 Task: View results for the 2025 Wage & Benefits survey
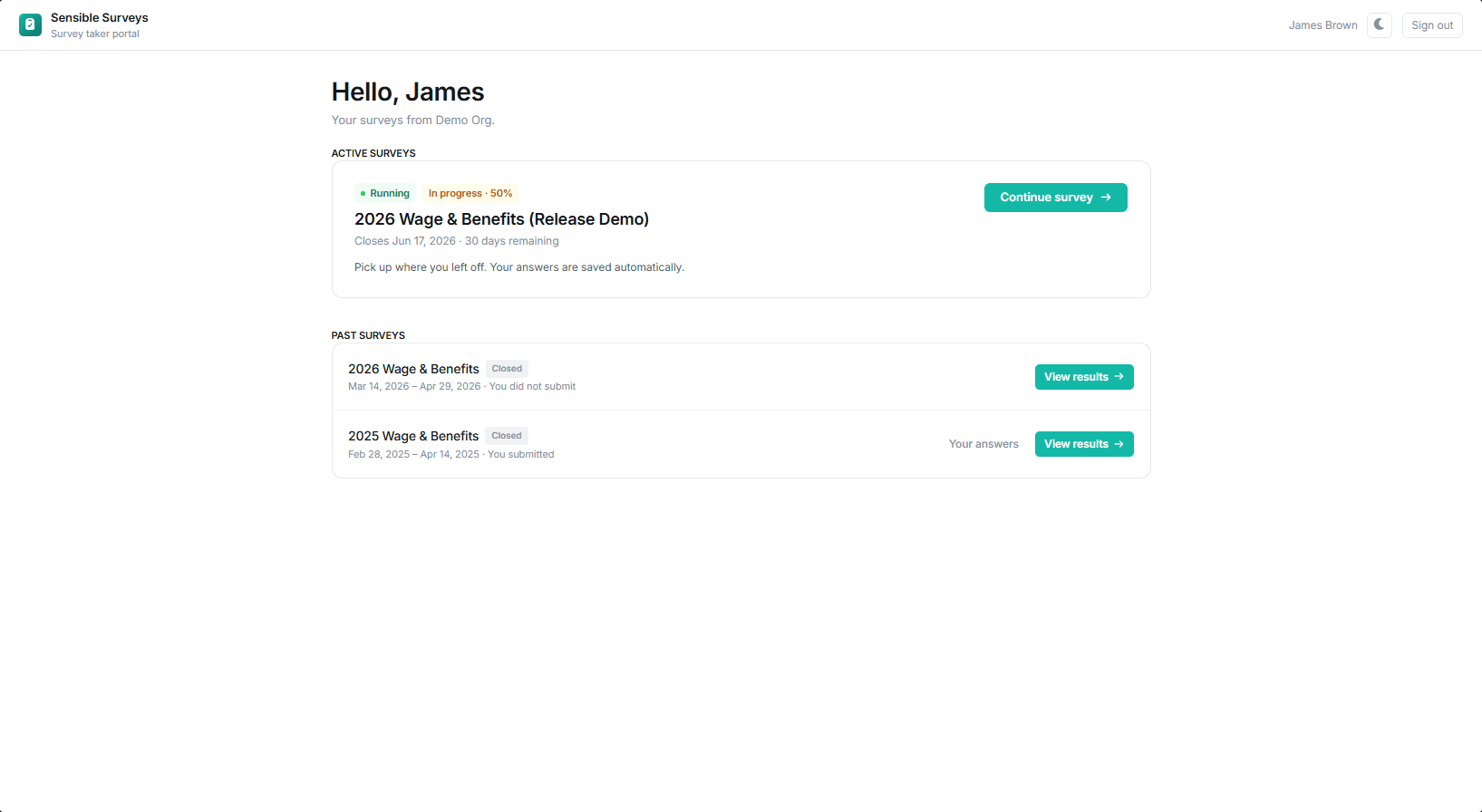(x=1084, y=444)
